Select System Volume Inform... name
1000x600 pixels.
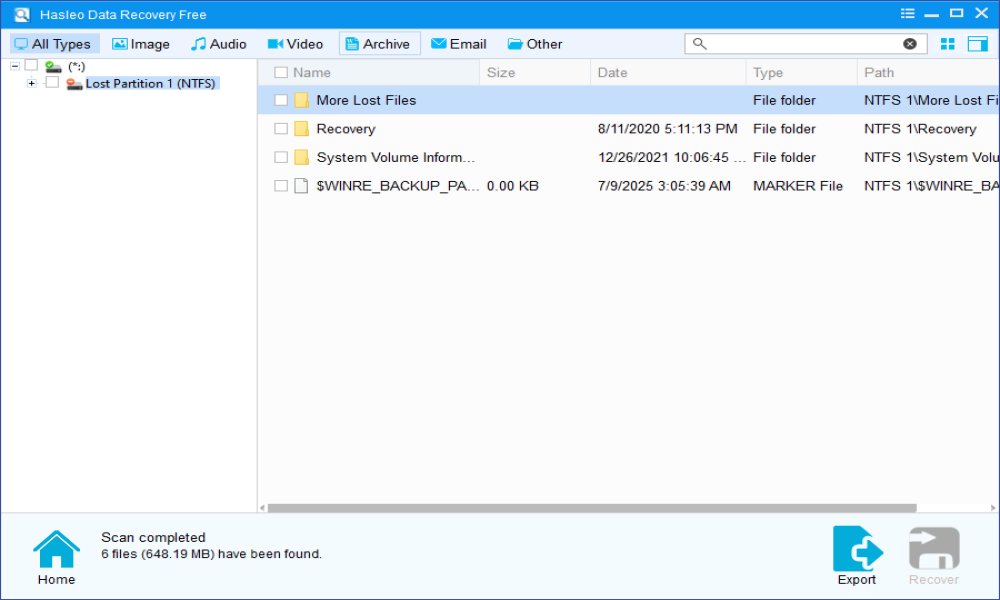pos(395,157)
